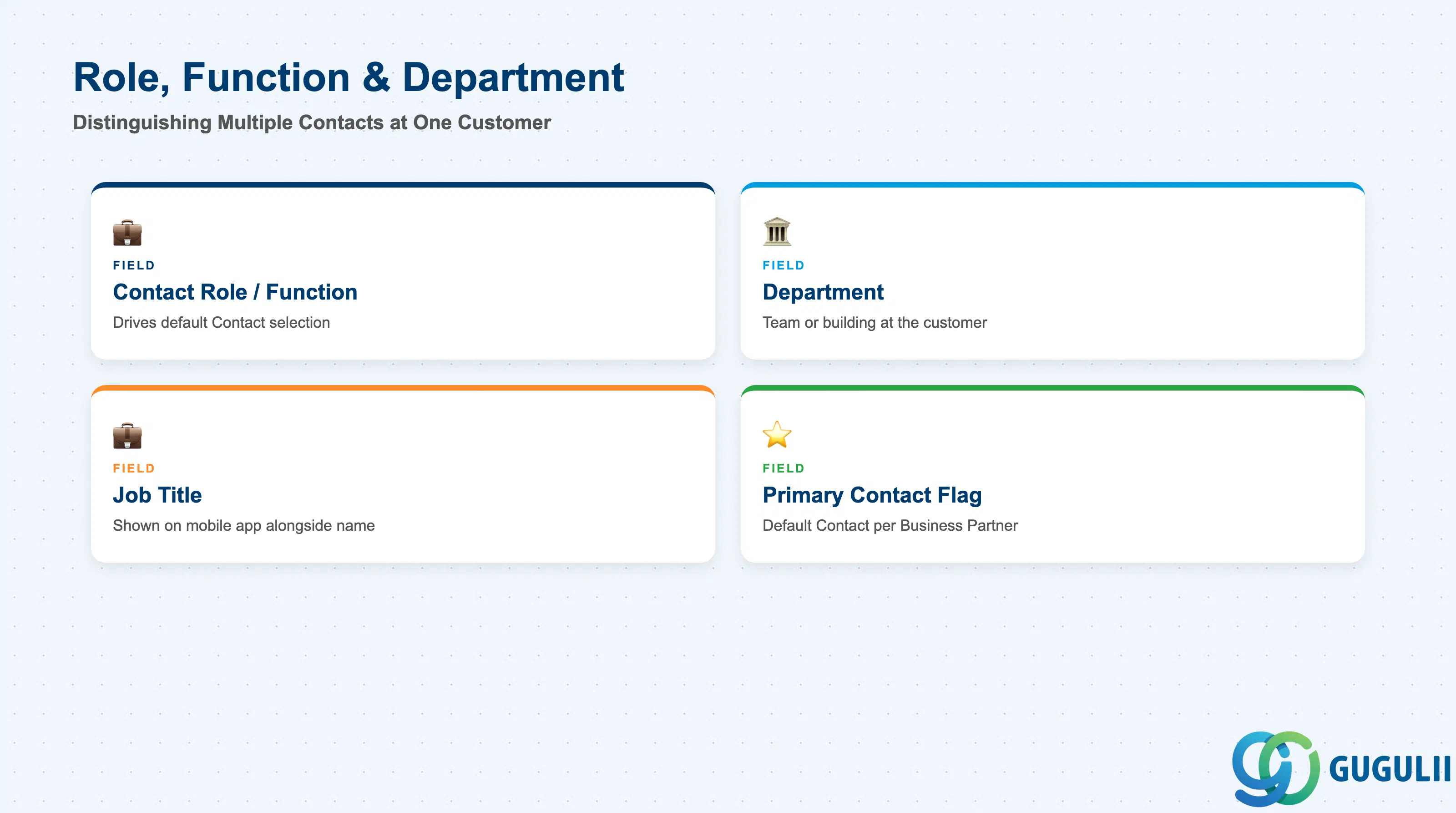Viewport: 1456px width, 813px height.
Task: Click the bank building icon above Department
Action: [x=777, y=231]
